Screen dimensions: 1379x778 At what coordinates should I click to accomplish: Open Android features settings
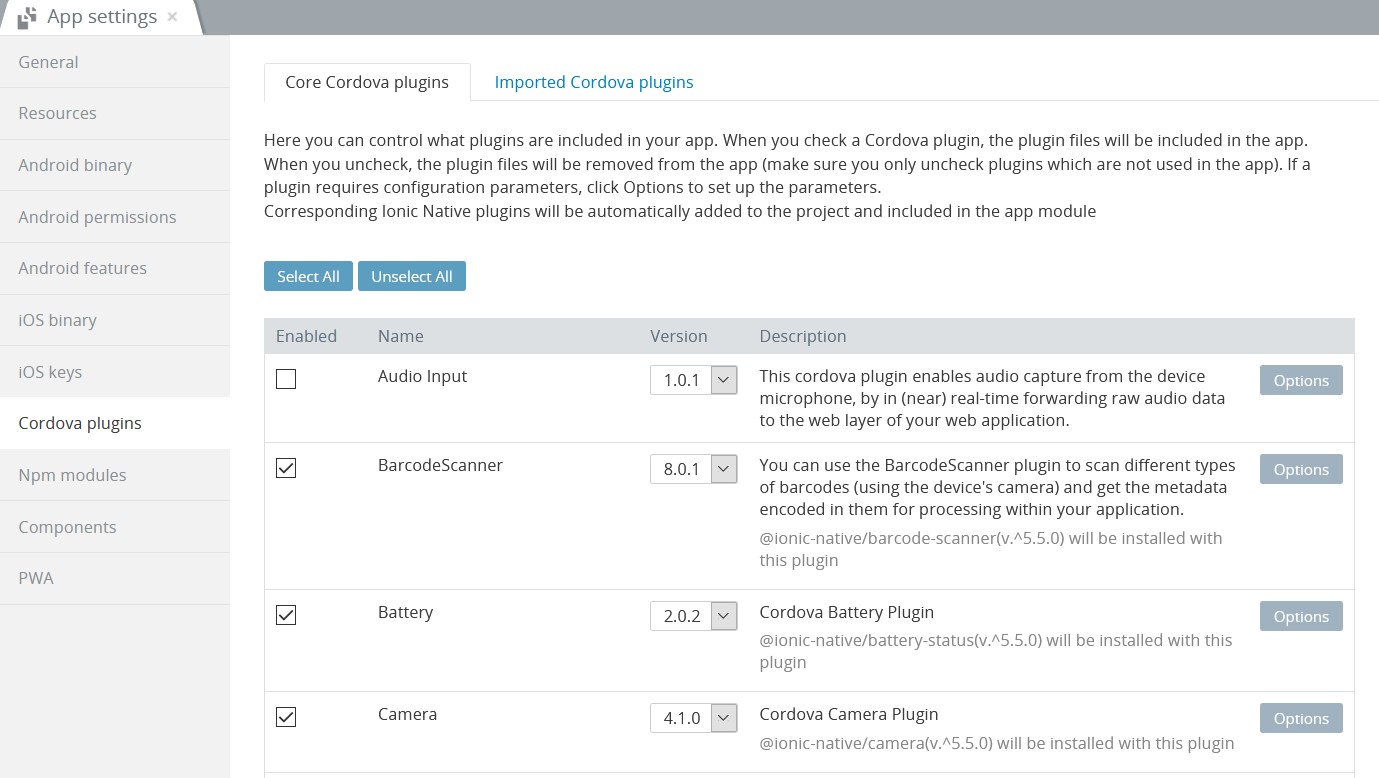115,268
